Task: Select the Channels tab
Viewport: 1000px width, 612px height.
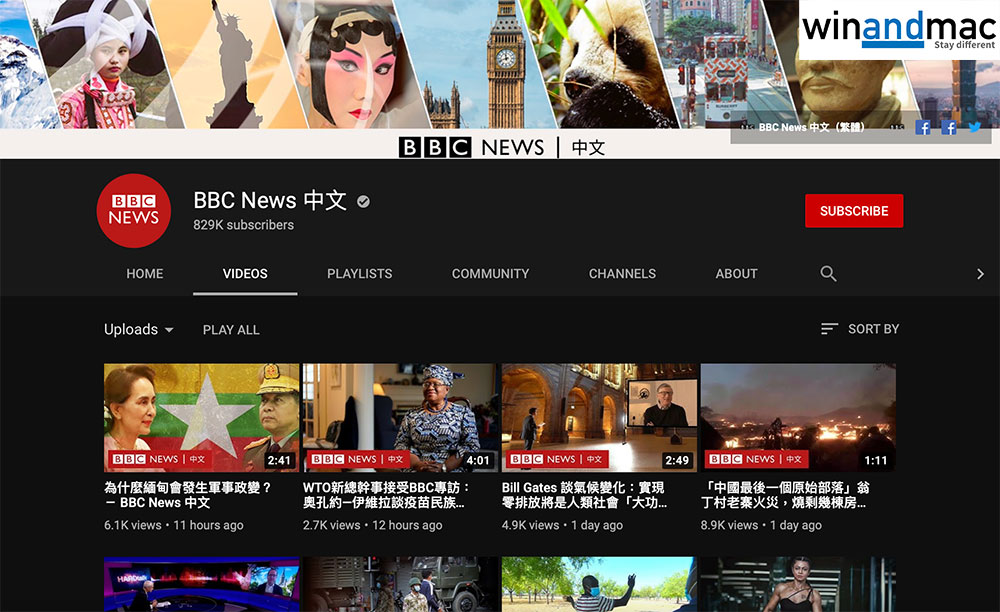Action: coord(622,273)
